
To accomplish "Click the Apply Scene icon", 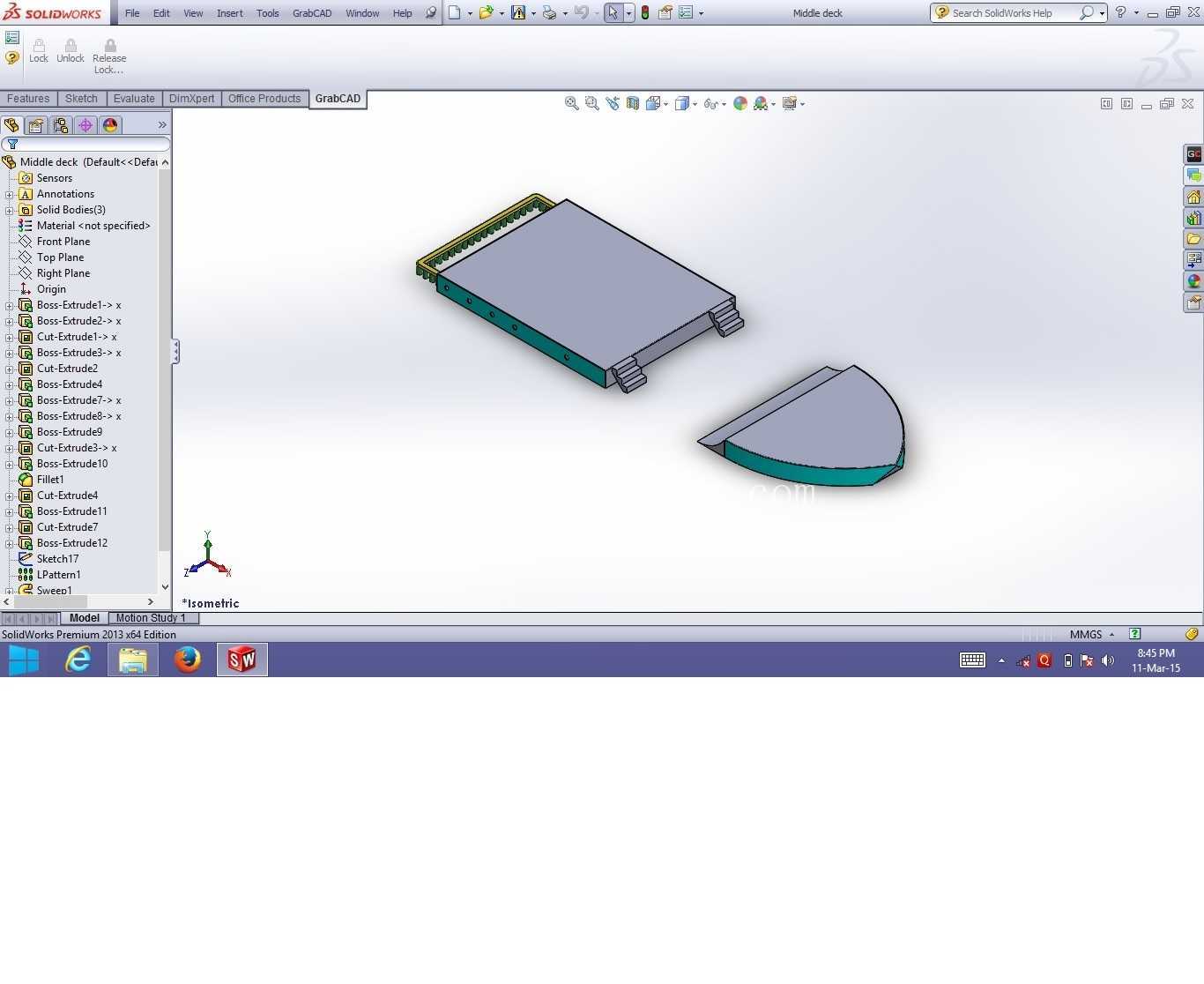I will 761,103.
